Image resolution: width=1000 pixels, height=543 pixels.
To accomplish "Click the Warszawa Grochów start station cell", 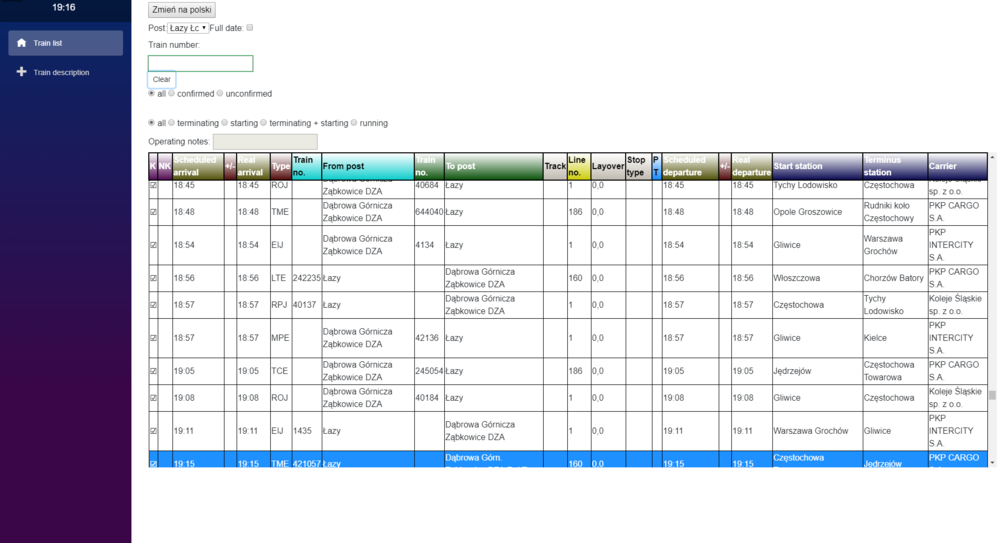I will (817, 431).
